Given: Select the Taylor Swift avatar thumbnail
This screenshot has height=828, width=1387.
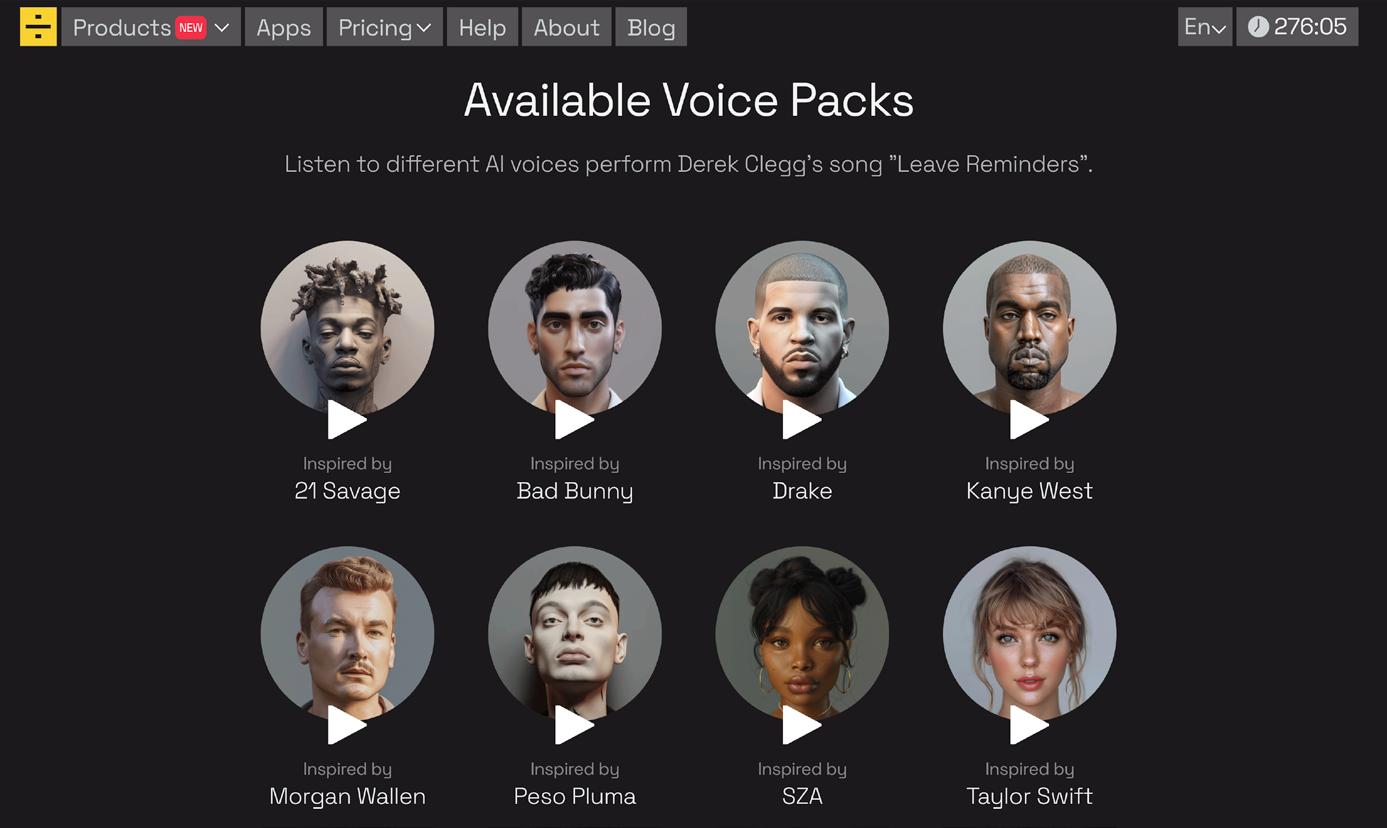Looking at the screenshot, I should (x=1029, y=633).
